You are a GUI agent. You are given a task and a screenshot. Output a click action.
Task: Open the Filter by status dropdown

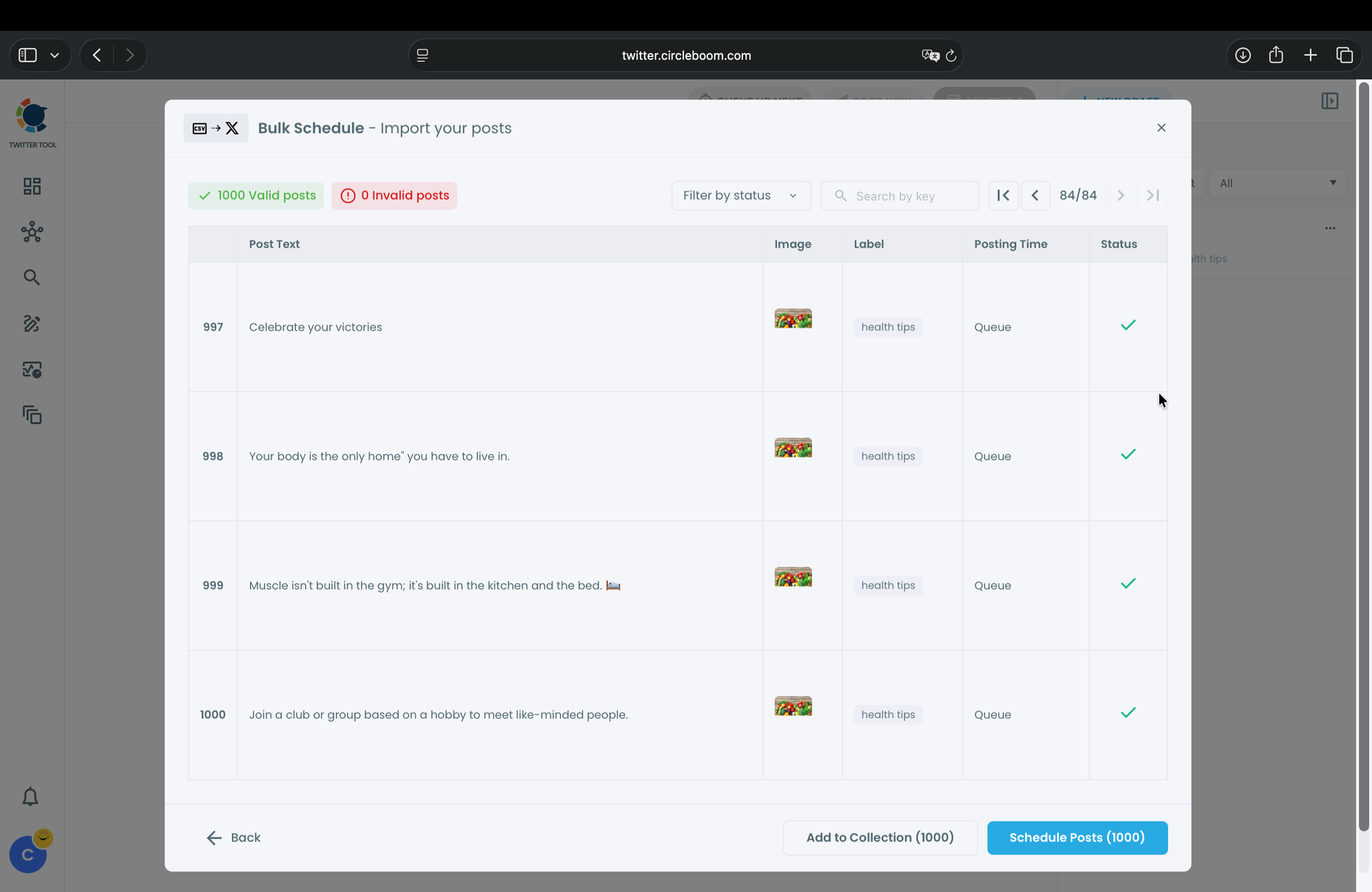pos(740,195)
